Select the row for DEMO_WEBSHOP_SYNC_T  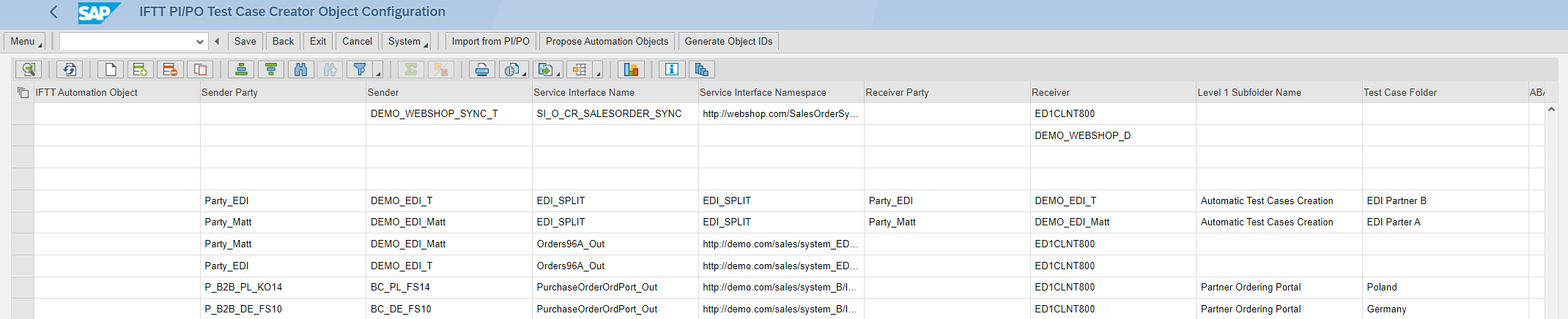click(23, 114)
